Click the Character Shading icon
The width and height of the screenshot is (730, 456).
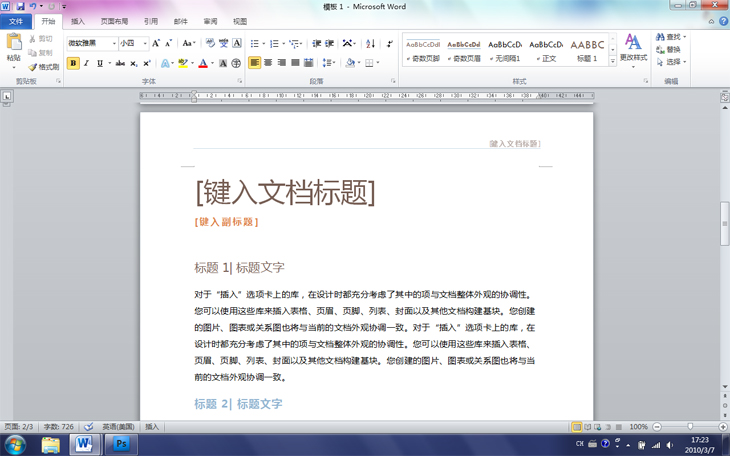223,63
